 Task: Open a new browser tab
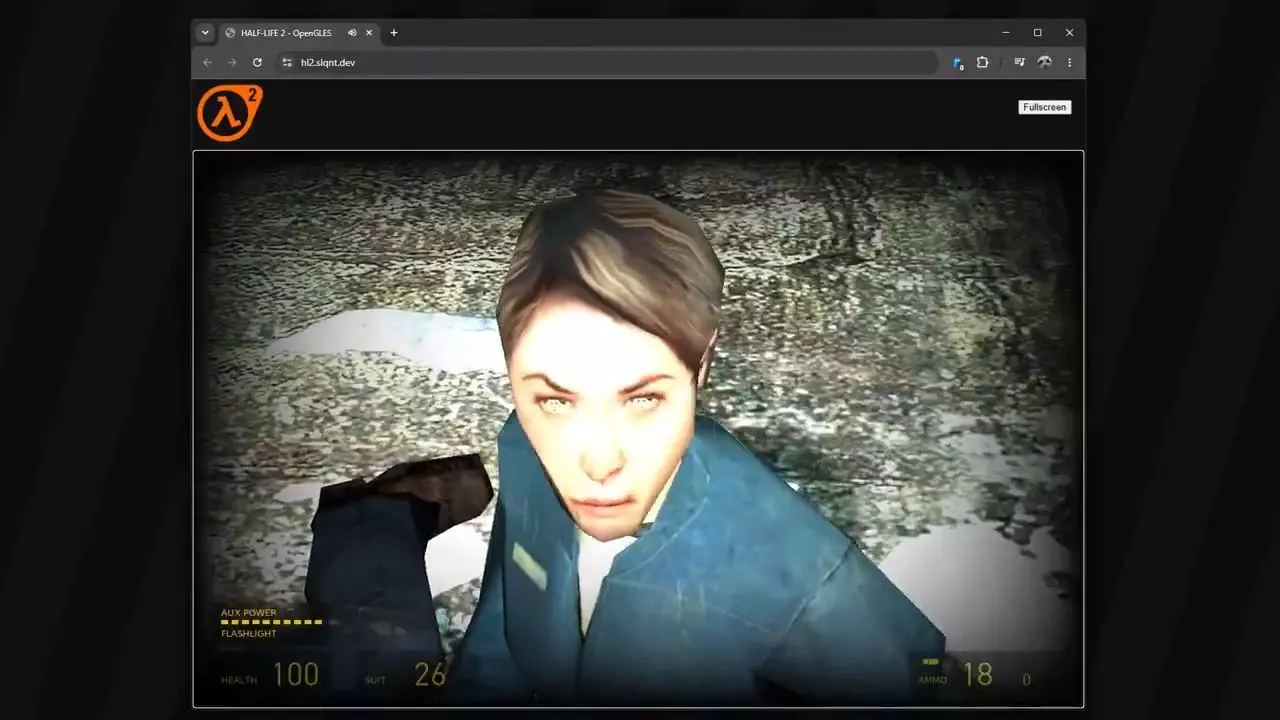(x=394, y=33)
